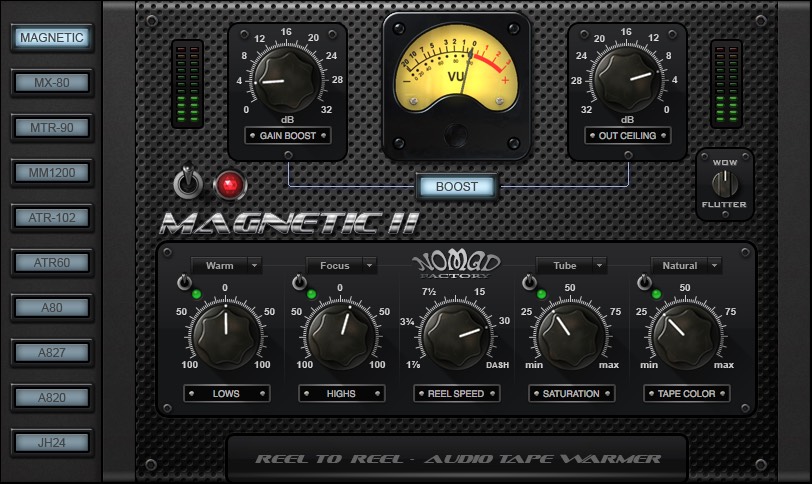Open the Focus mode dropdown
Screen dimensions: 812x484
click(341, 266)
